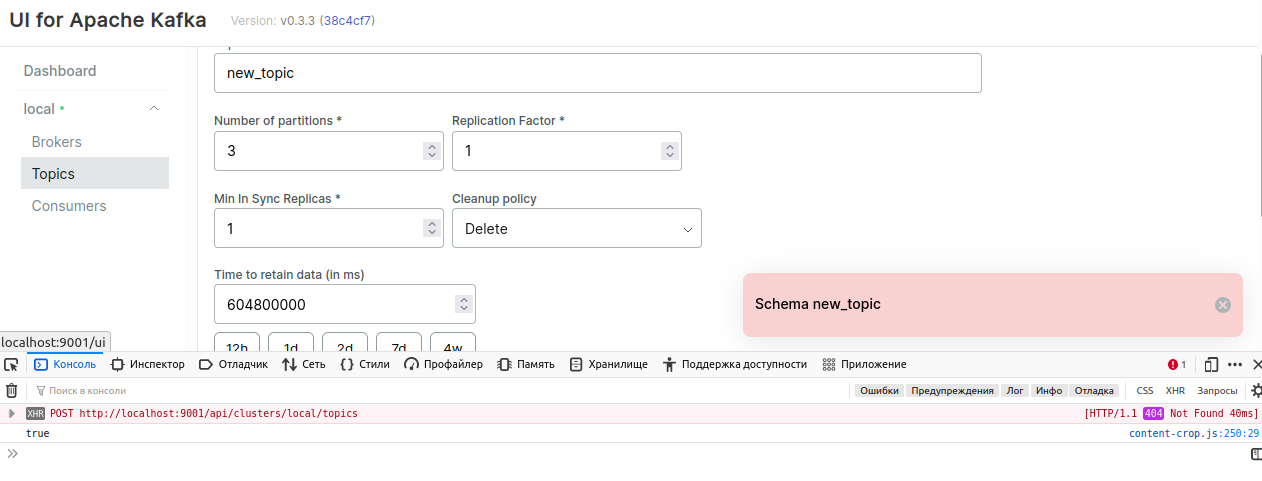Expand the POST request log entry
This screenshot has width=1262, height=481.
point(11,413)
